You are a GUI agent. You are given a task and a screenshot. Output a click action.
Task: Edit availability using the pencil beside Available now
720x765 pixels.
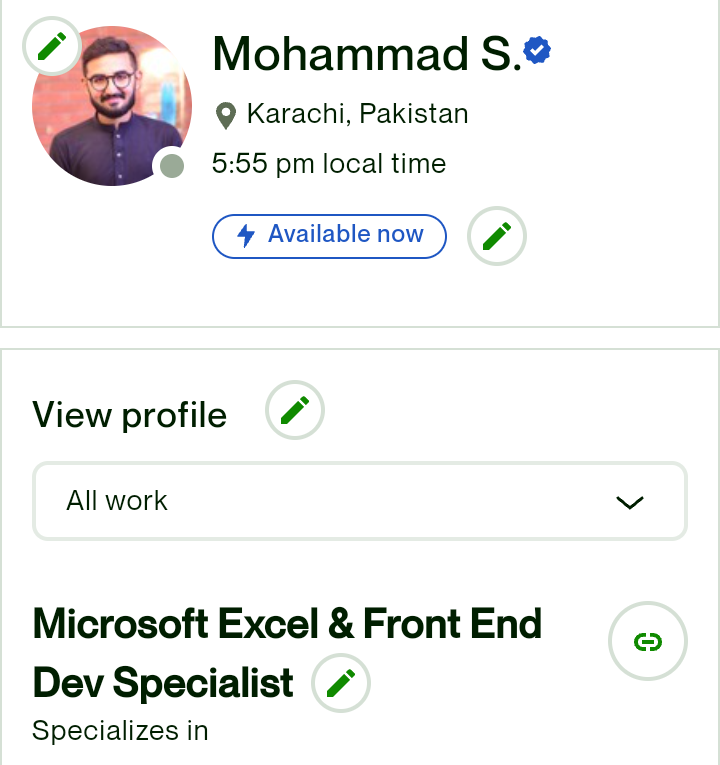tap(497, 236)
